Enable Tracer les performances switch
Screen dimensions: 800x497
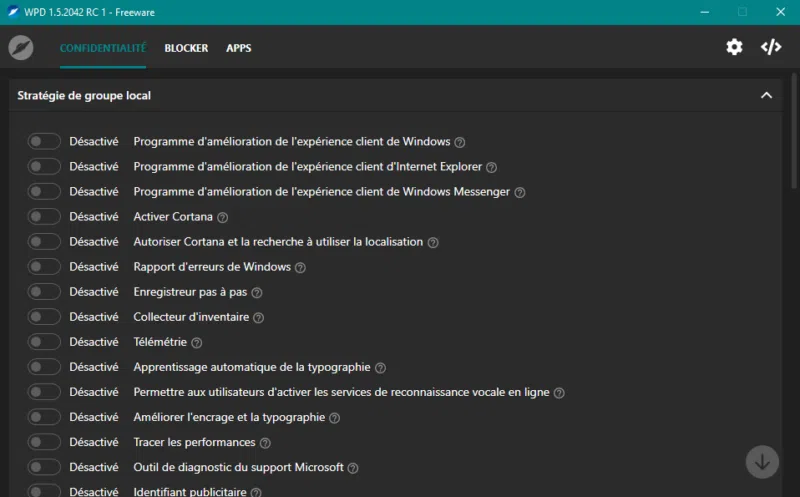pos(44,442)
